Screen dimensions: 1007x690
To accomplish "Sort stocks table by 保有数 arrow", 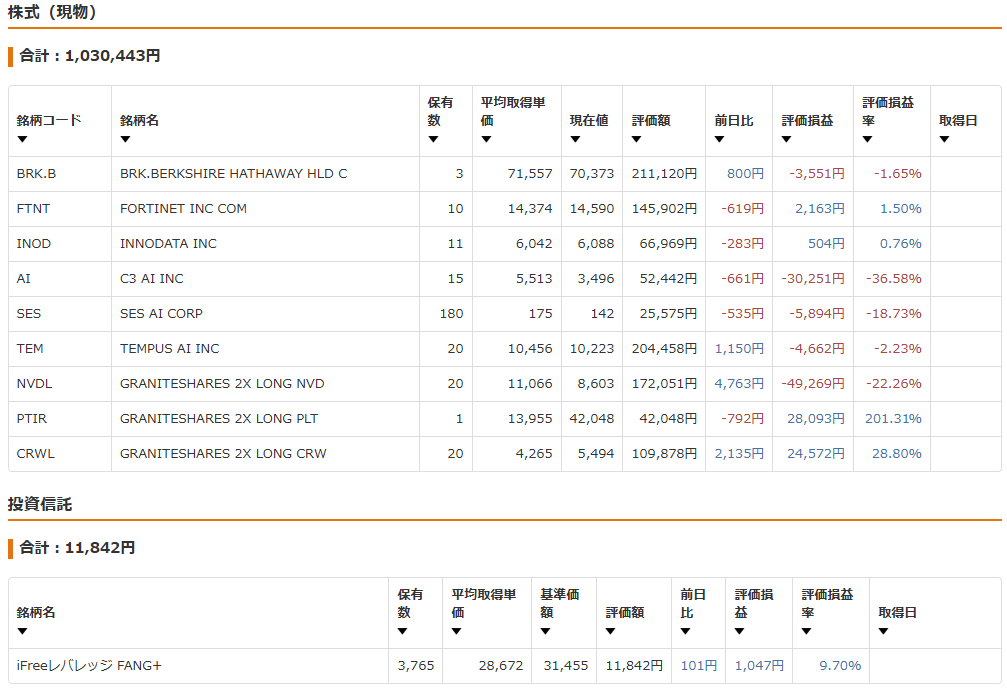I will (x=433, y=139).
